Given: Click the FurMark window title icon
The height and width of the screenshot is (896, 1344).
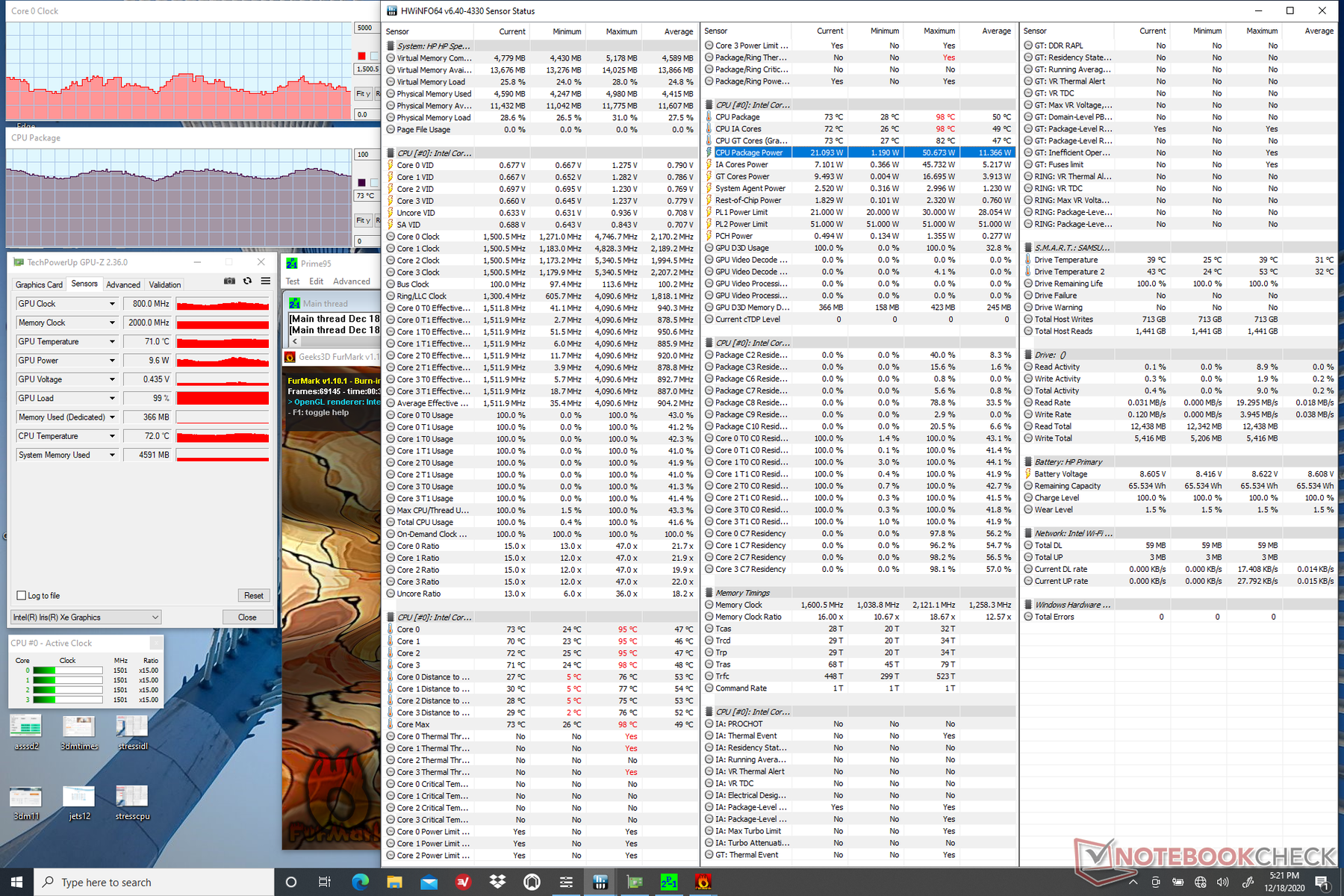Looking at the screenshot, I should (290, 357).
